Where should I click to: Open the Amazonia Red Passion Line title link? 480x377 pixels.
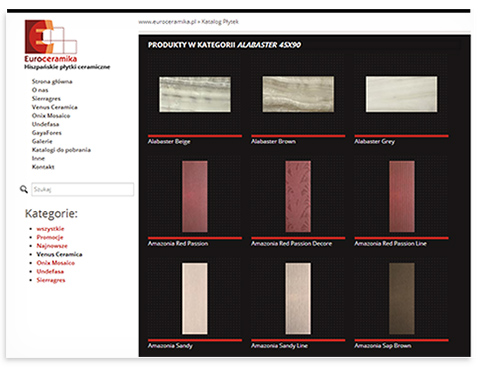(x=391, y=244)
